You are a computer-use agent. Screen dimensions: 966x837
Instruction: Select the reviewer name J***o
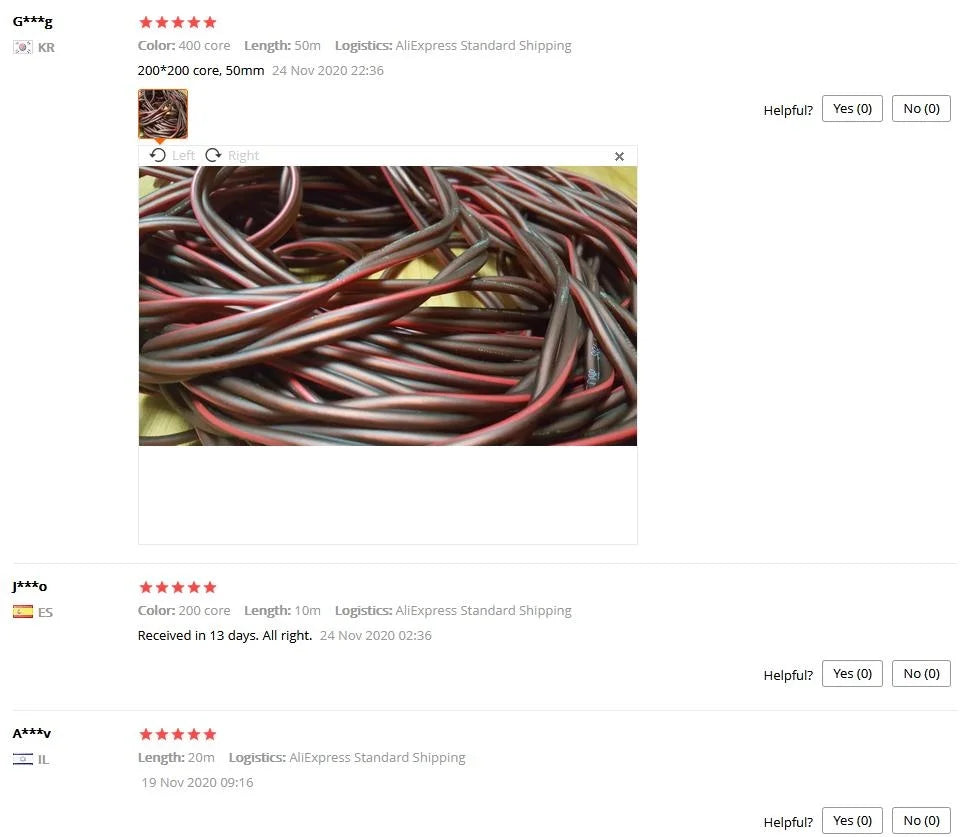[x=30, y=586]
